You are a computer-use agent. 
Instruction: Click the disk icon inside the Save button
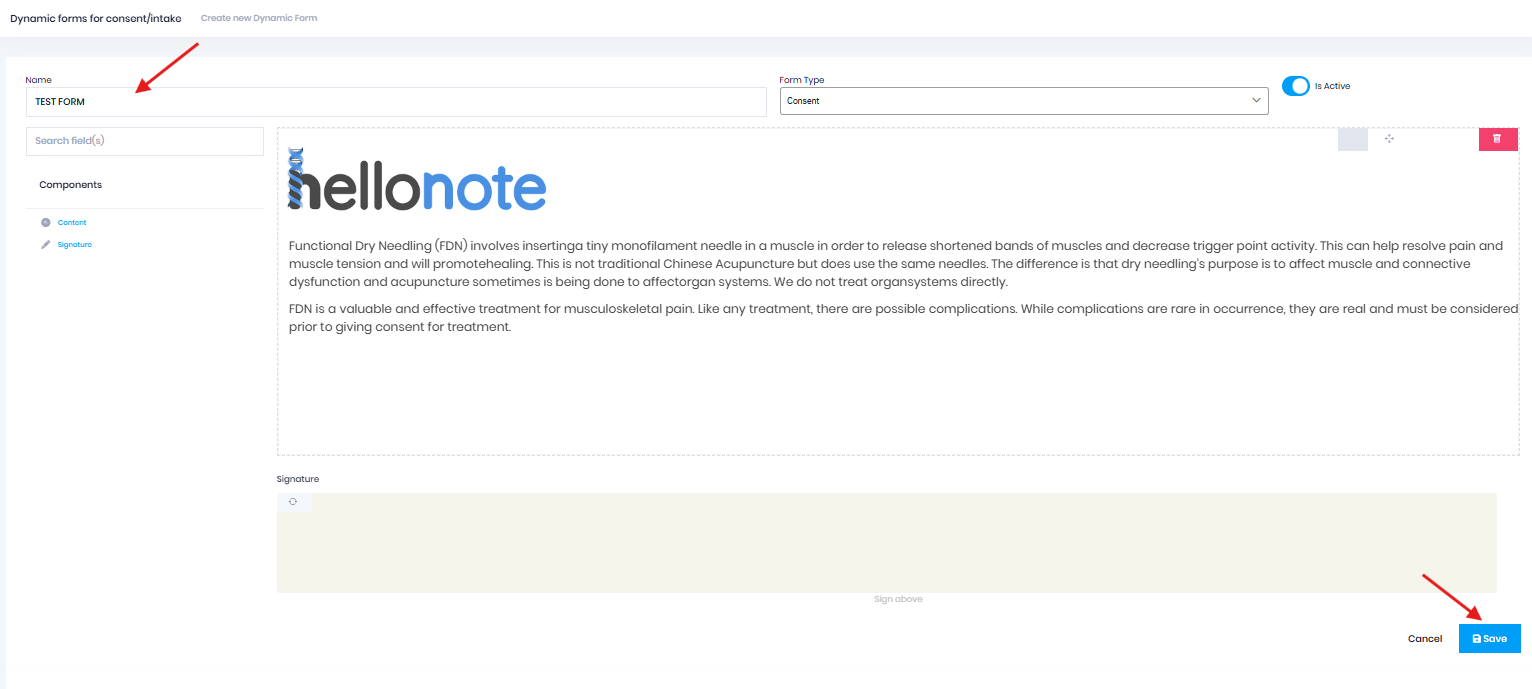[x=1477, y=638]
